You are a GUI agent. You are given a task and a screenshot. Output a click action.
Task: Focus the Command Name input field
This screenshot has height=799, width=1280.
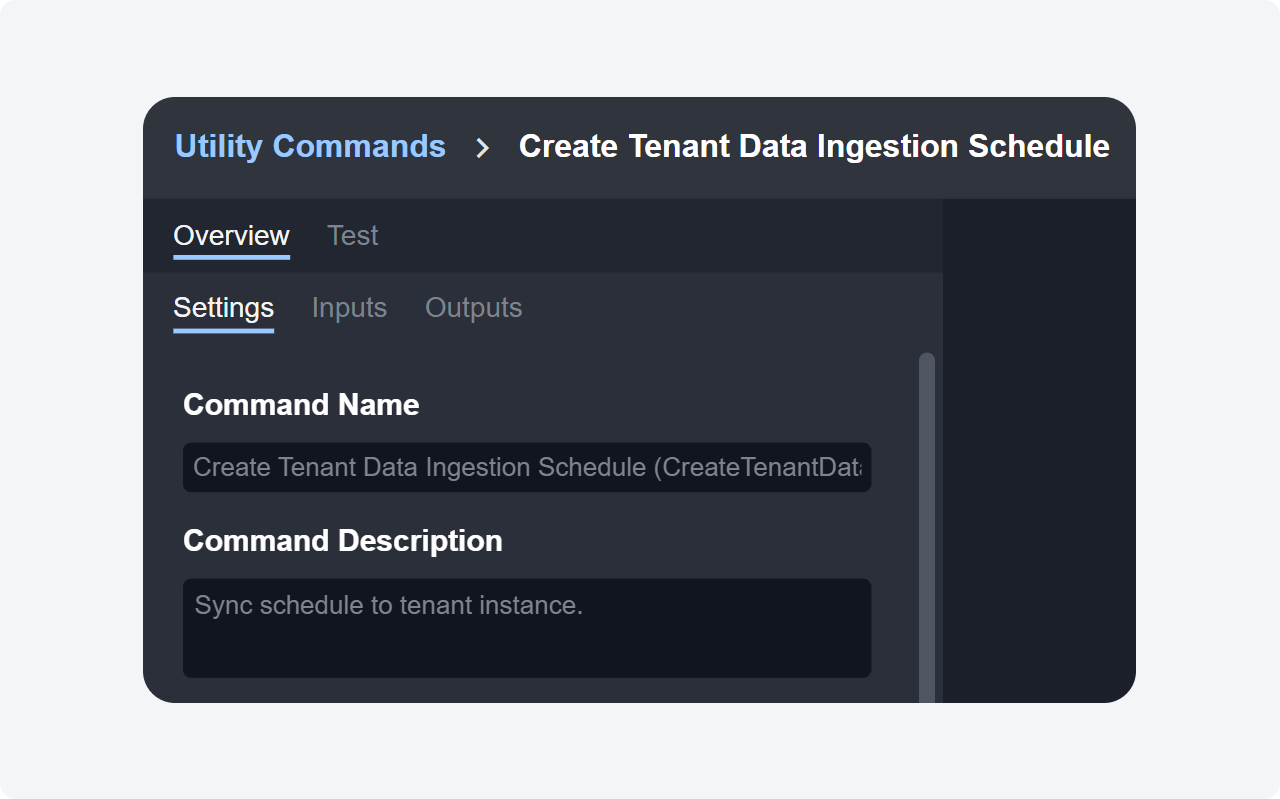coord(526,467)
